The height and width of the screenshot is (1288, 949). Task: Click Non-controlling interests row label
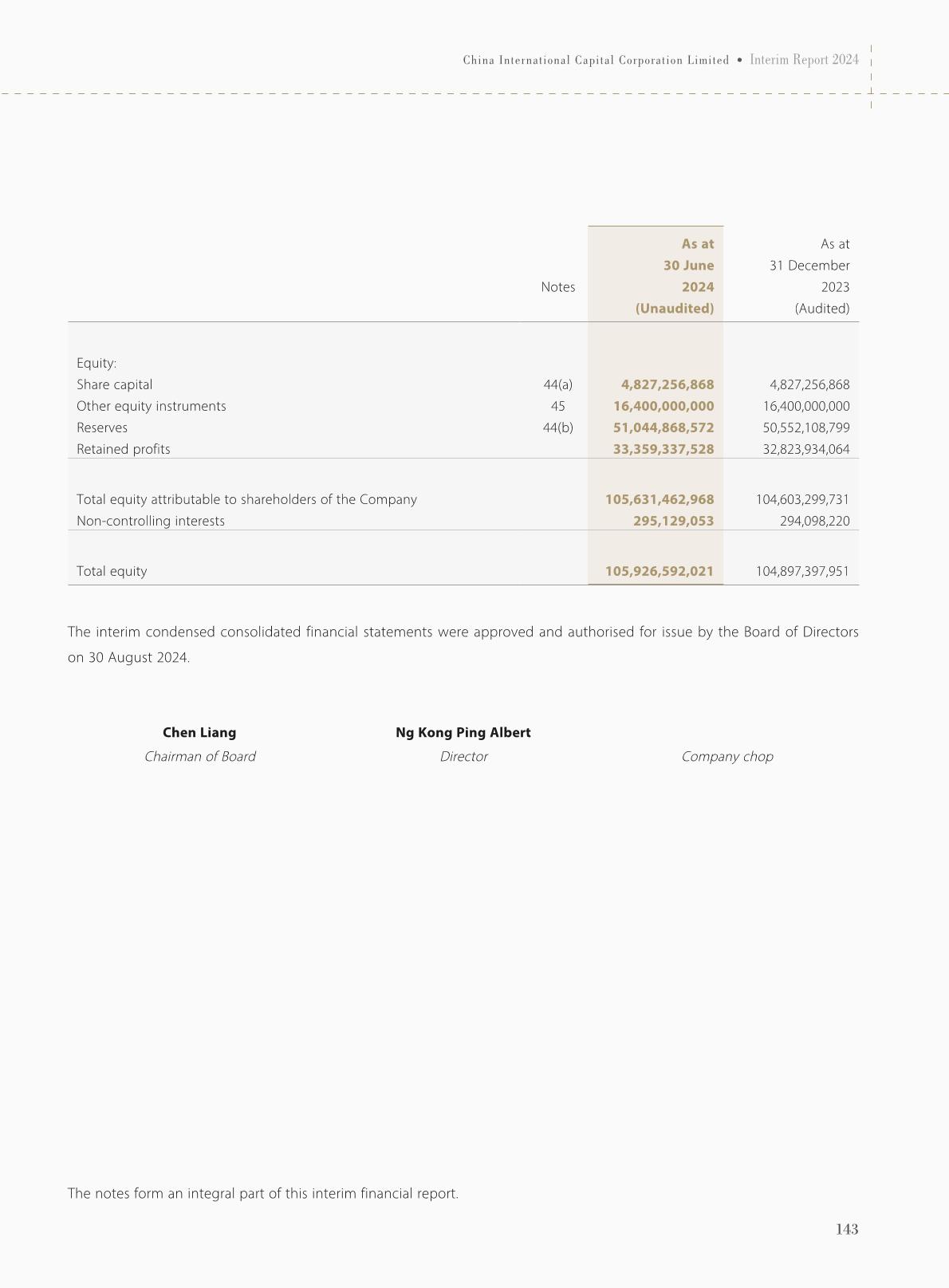[151, 521]
